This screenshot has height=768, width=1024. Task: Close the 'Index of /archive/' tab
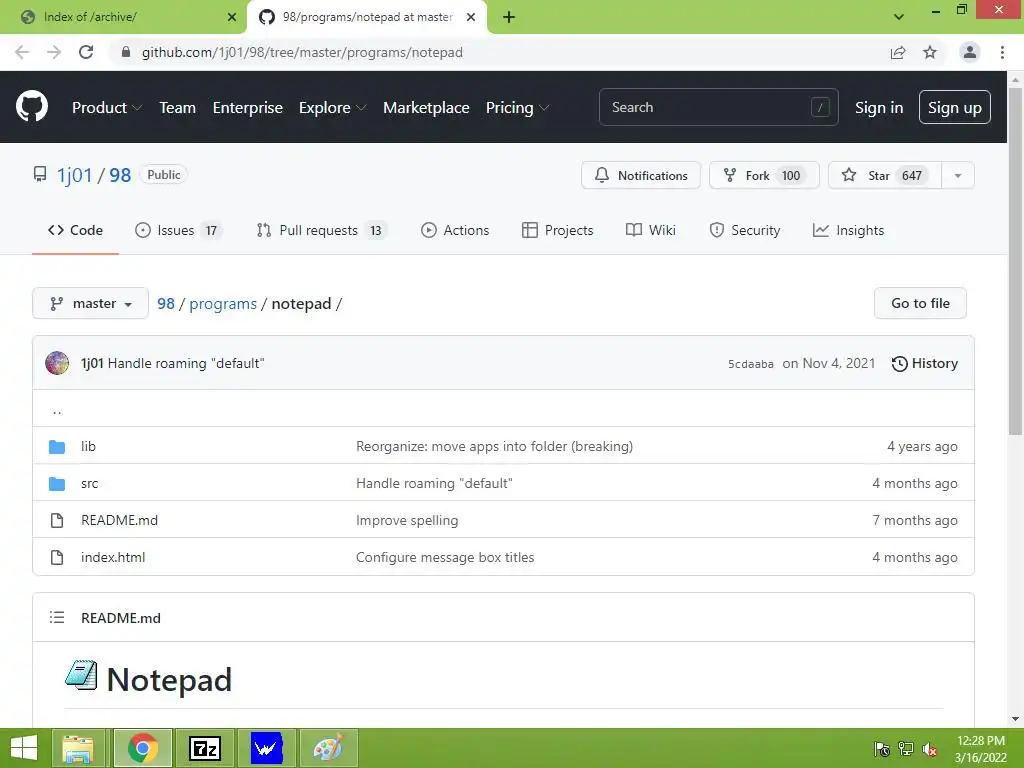coord(232,17)
